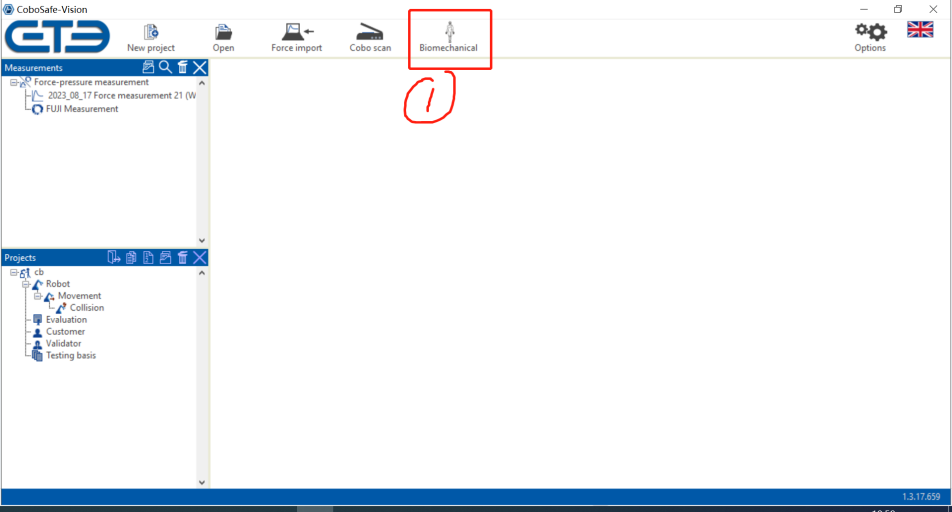
Task: Delete measurement using Measurements trash icon
Action: [182, 68]
